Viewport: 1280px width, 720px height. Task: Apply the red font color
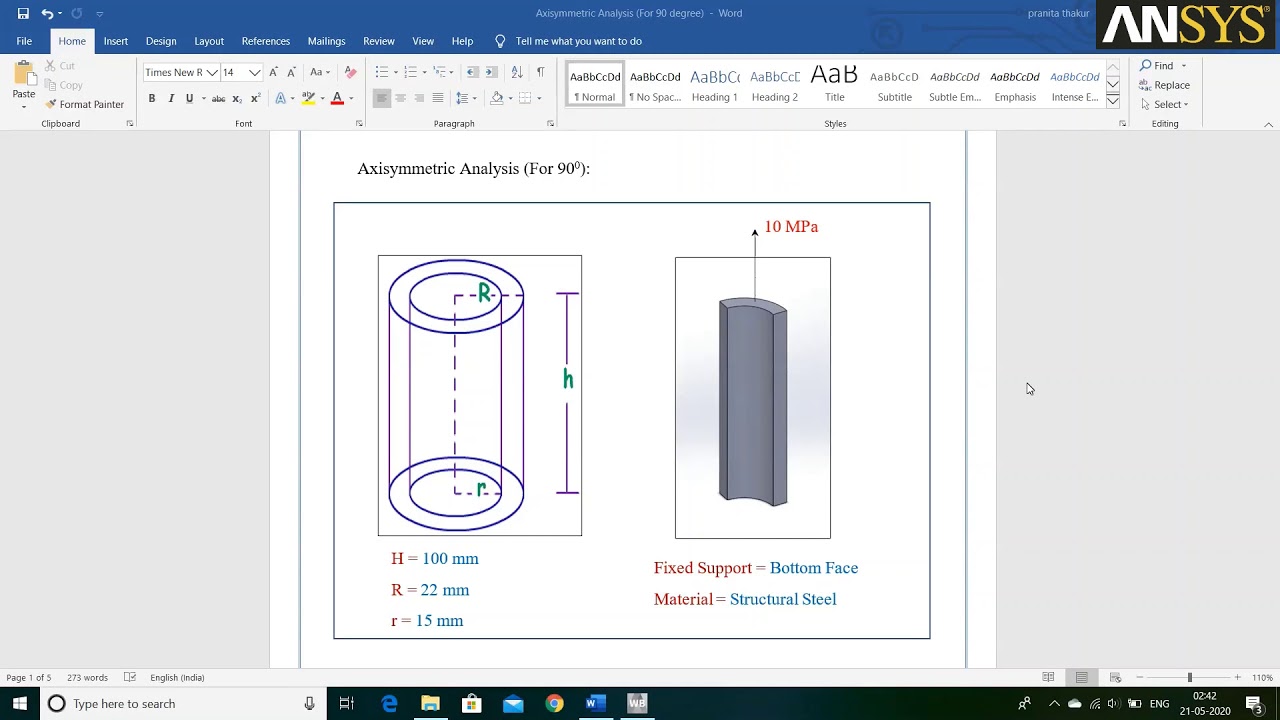click(337, 98)
